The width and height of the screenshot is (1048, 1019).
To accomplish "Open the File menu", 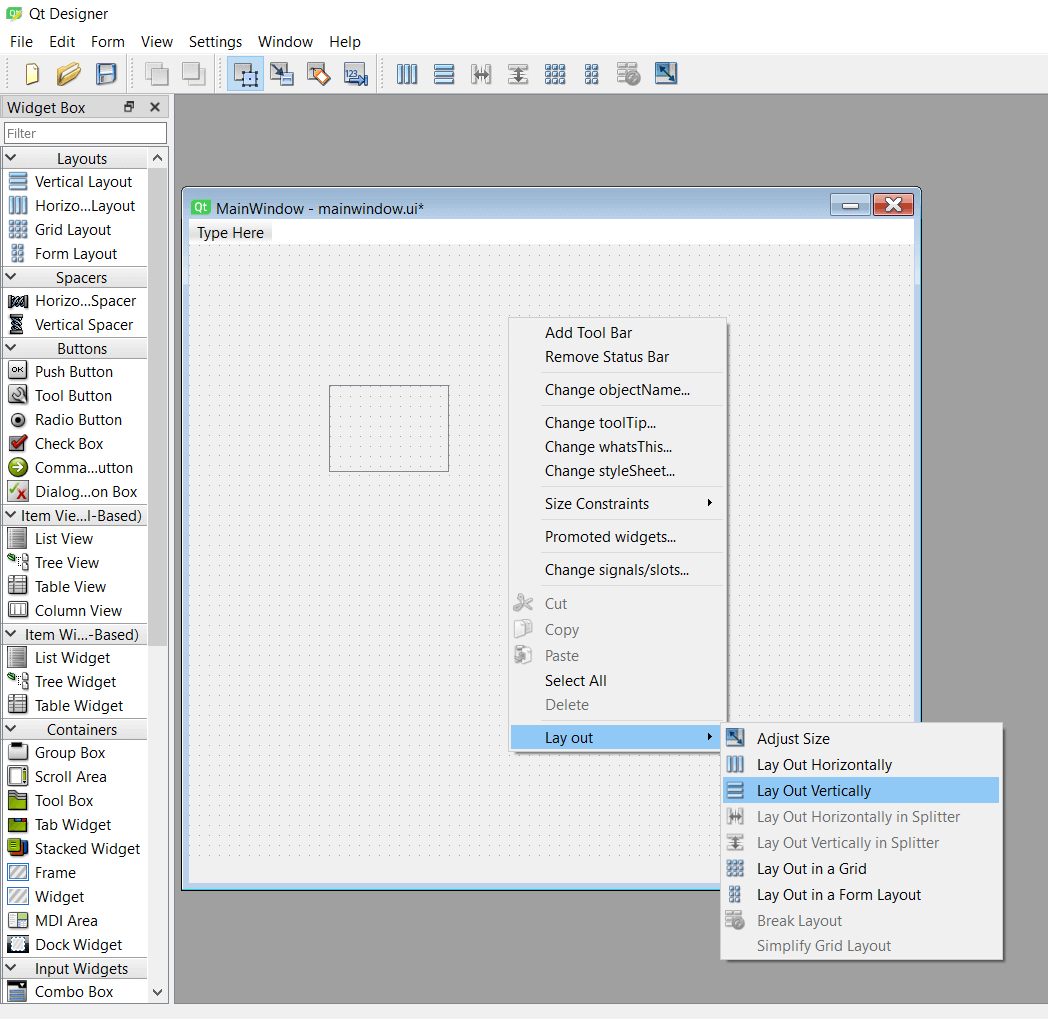I will (21, 41).
